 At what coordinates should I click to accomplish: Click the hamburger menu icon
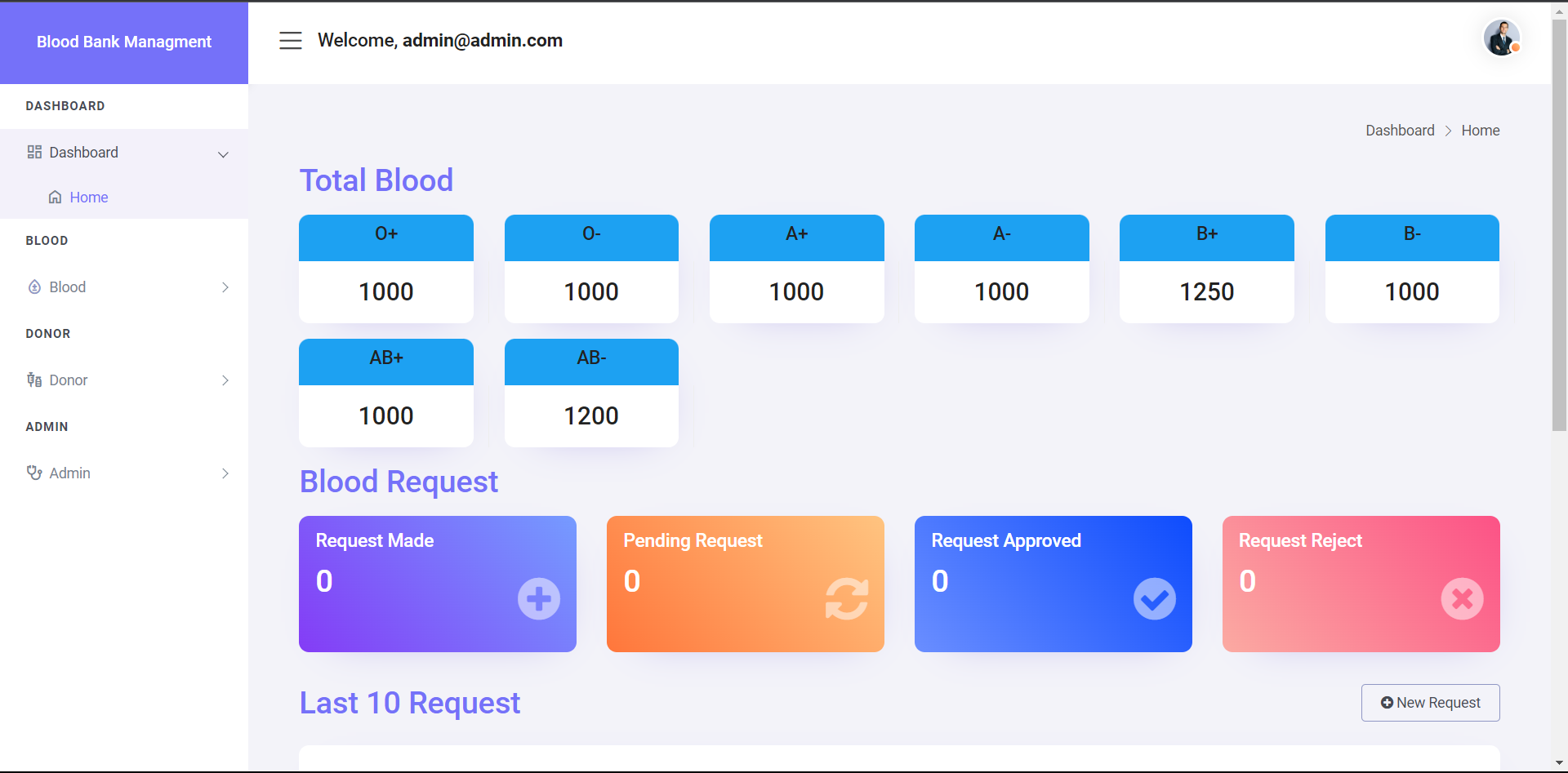click(290, 41)
